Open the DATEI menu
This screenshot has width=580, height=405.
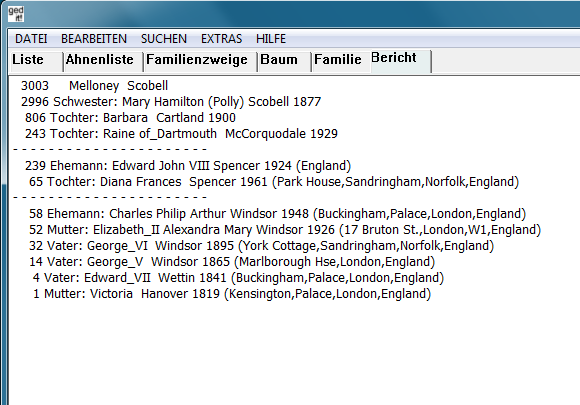[31, 39]
